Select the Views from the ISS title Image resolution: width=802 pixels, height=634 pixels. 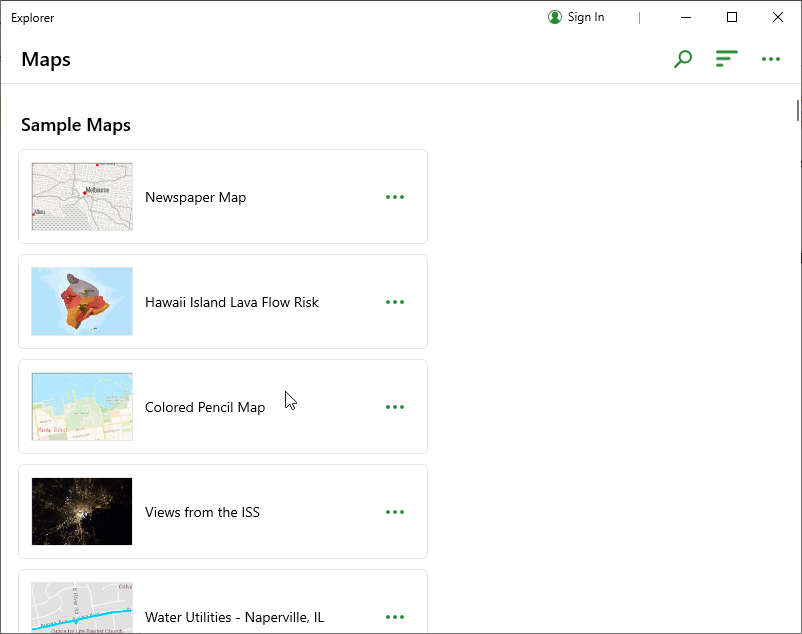click(x=203, y=512)
